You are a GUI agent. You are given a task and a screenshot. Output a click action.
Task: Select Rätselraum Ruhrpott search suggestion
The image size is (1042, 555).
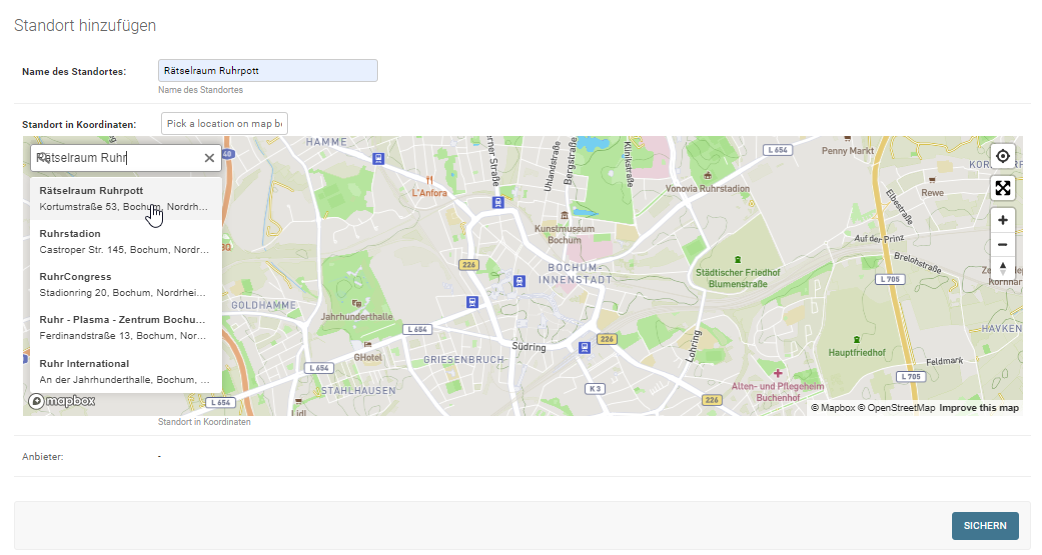click(x=124, y=198)
